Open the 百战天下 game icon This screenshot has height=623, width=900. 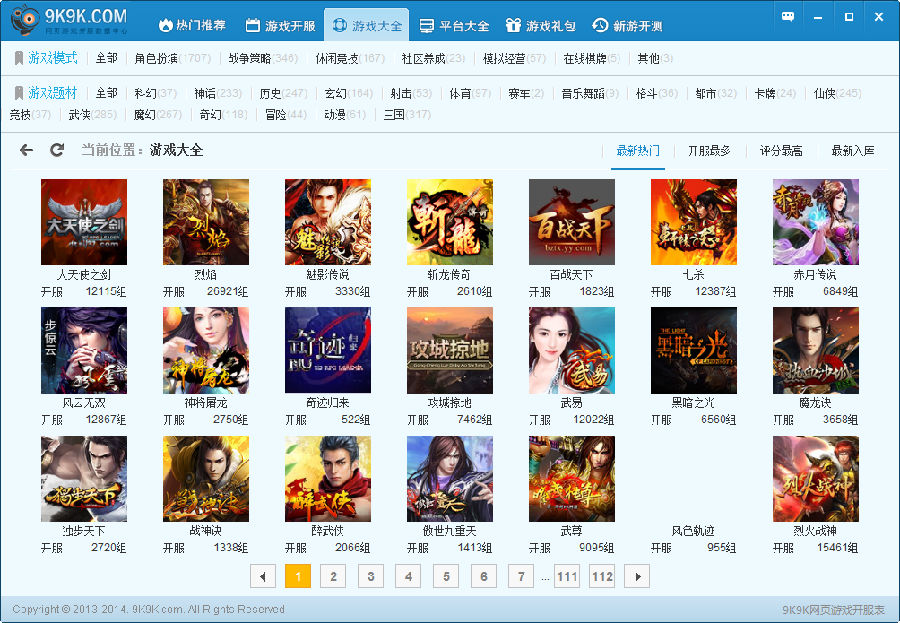coord(572,222)
